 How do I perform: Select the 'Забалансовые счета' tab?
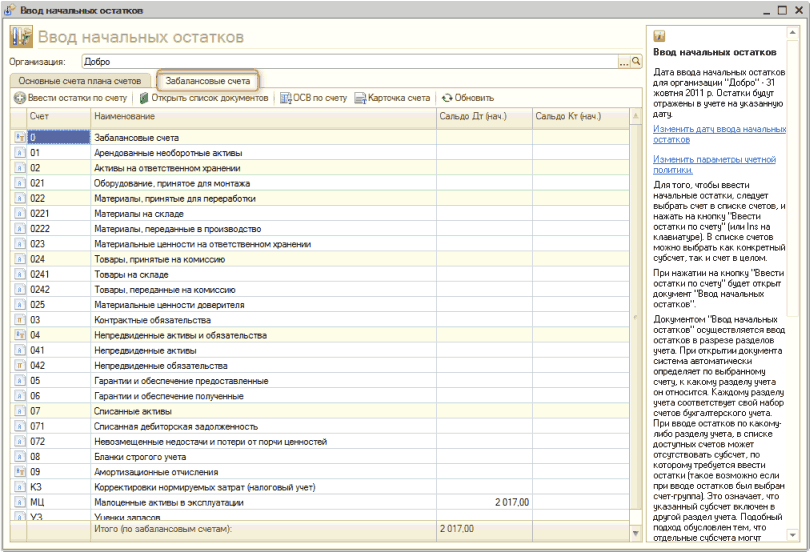(207, 80)
